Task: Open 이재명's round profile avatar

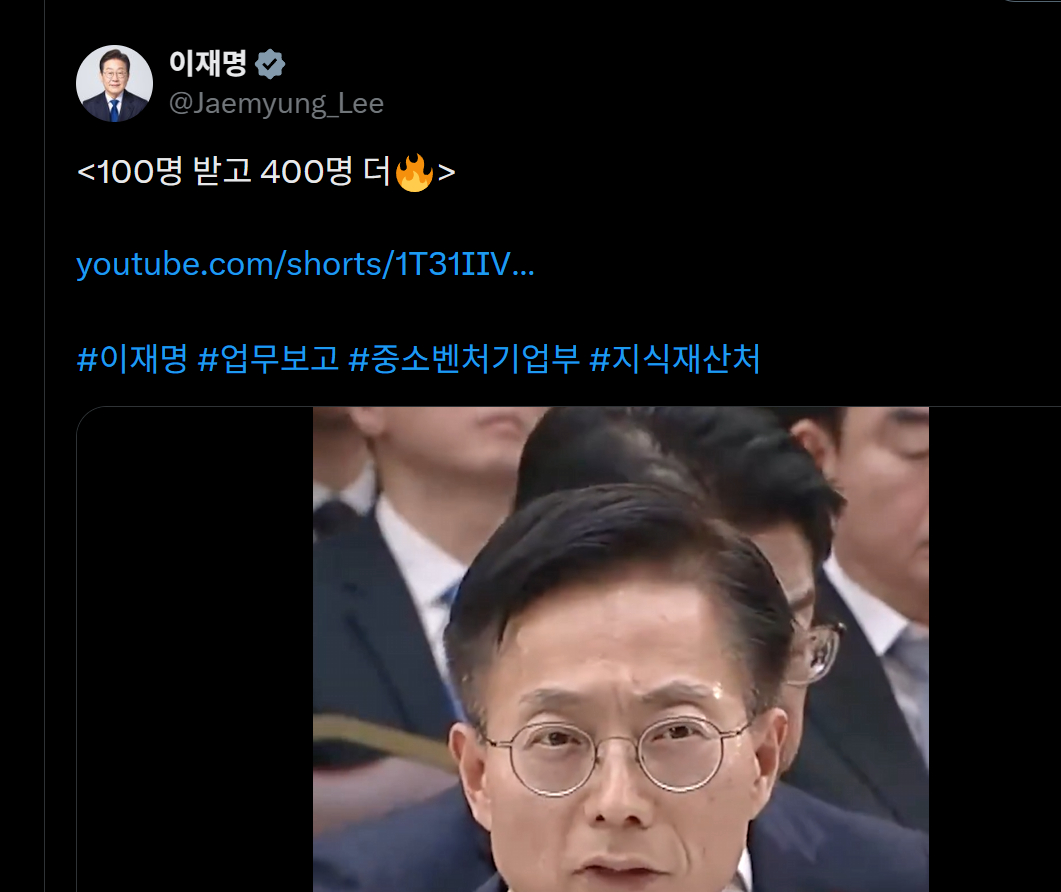Action: (114, 83)
